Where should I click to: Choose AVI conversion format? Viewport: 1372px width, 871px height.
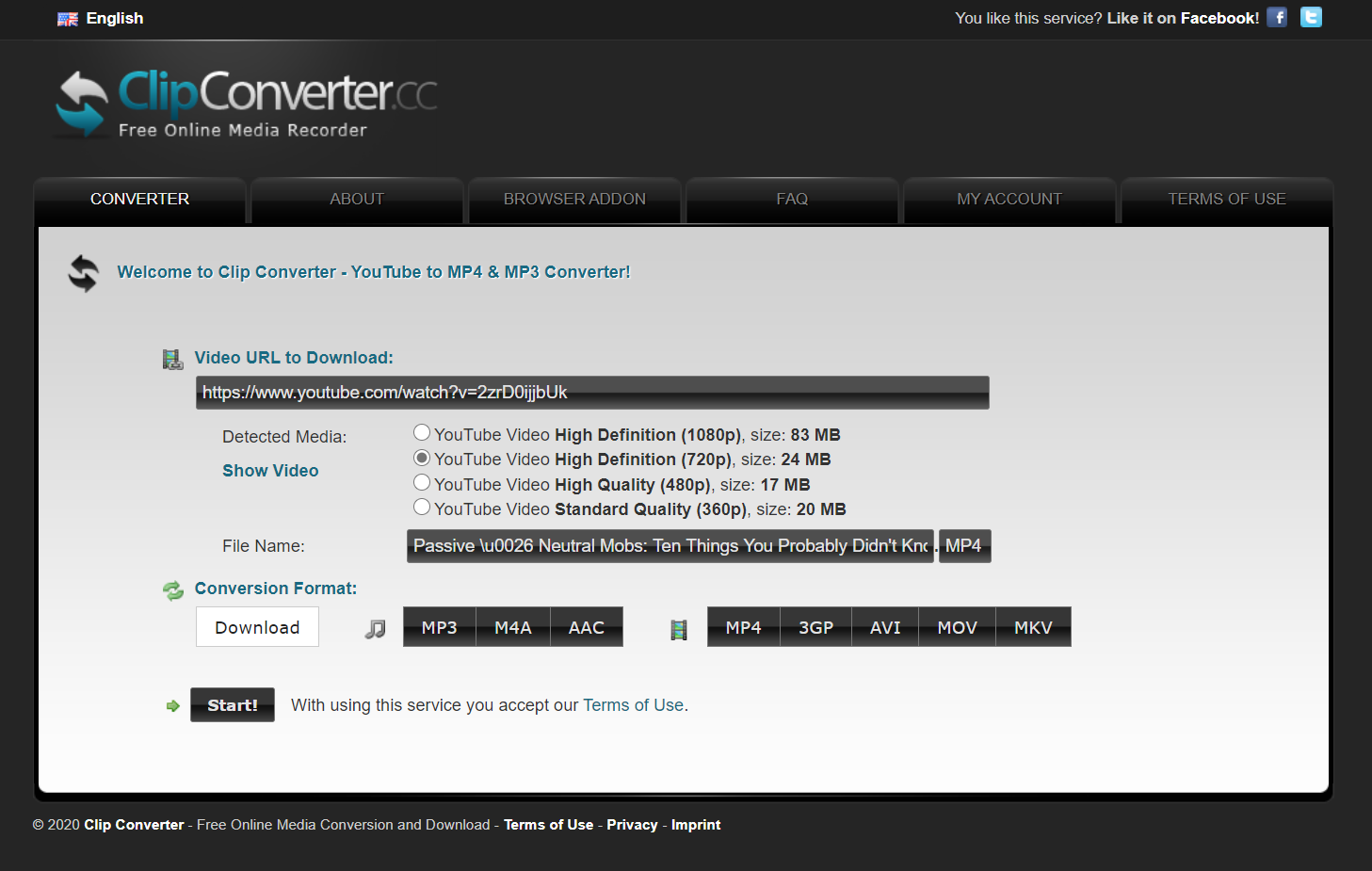pyautogui.click(x=885, y=627)
